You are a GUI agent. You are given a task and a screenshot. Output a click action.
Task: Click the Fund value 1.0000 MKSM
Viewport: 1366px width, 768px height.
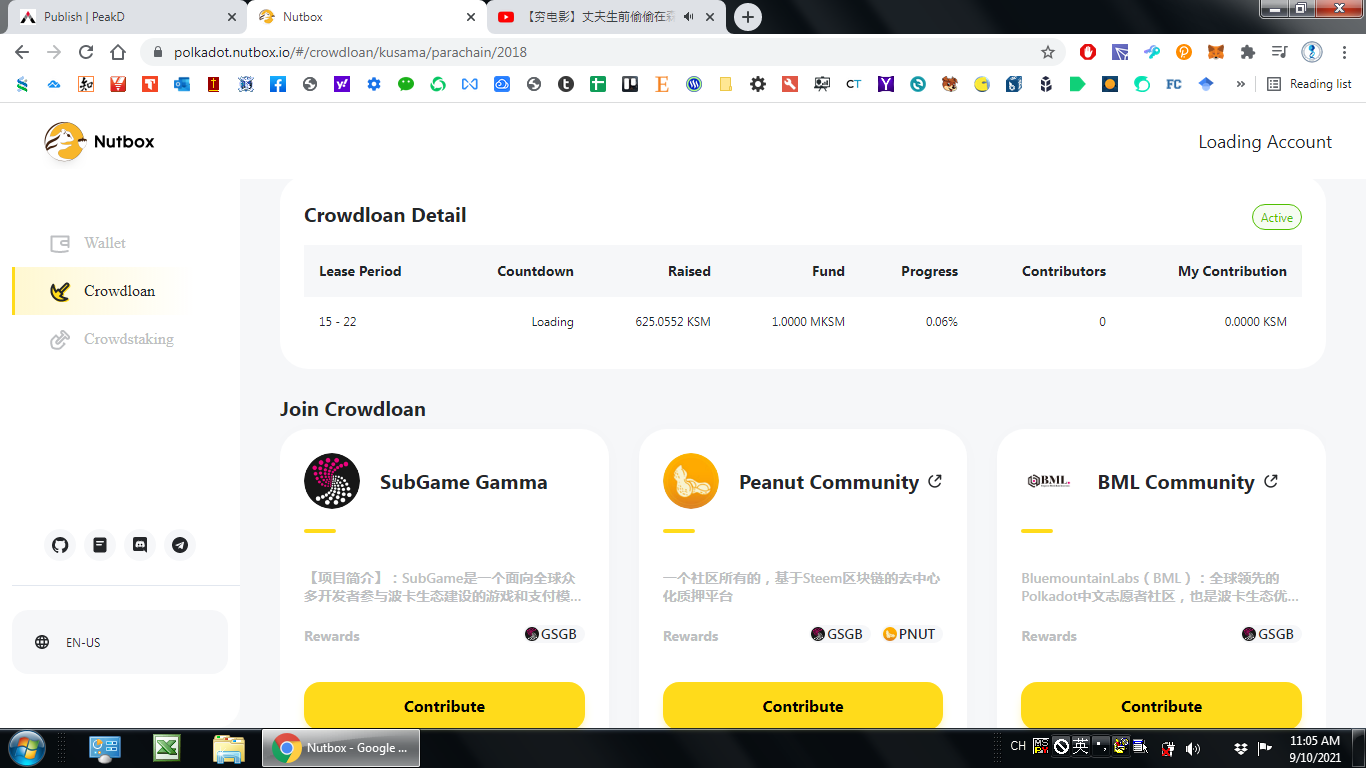(808, 322)
